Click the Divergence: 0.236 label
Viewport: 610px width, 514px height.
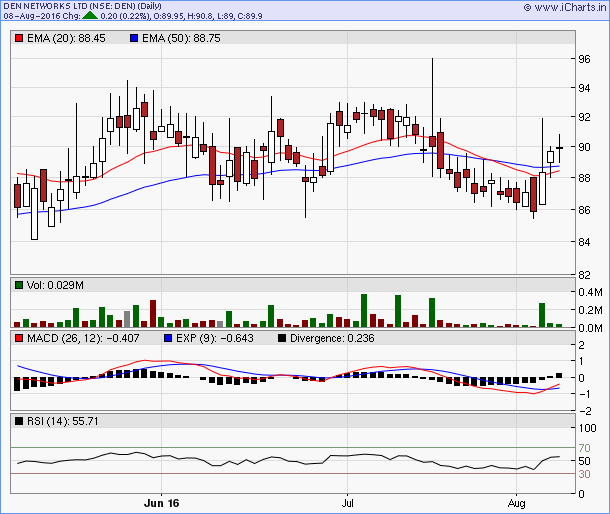click(332, 338)
